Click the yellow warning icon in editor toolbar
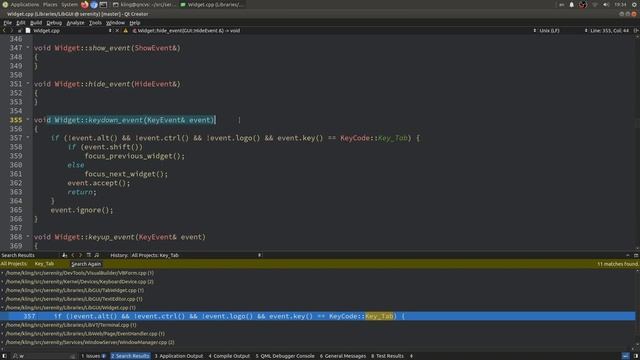Image resolution: width=640 pixels, height=360 pixels. [125, 31]
